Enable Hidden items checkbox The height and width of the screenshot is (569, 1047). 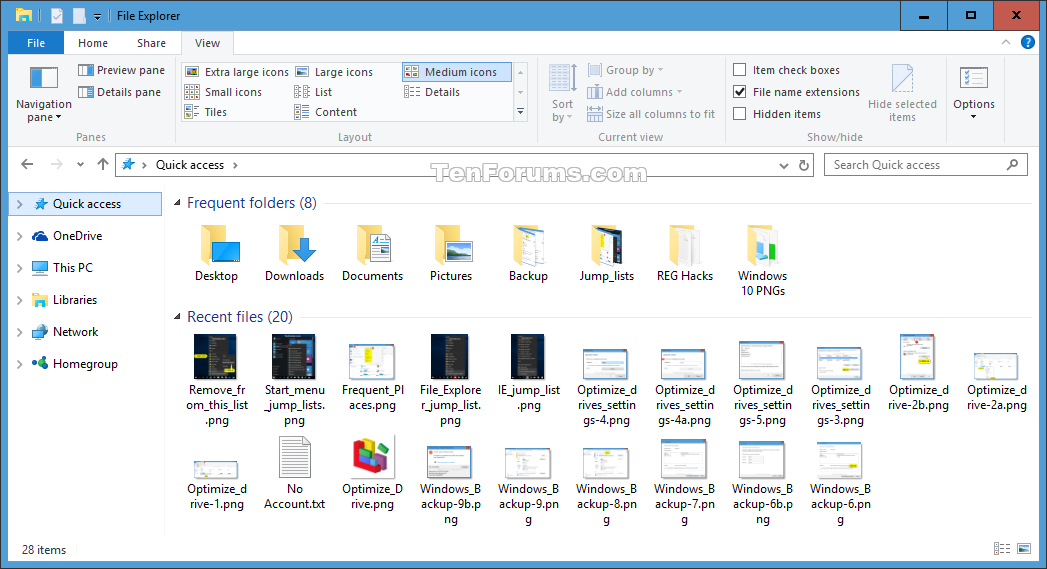pos(777,114)
